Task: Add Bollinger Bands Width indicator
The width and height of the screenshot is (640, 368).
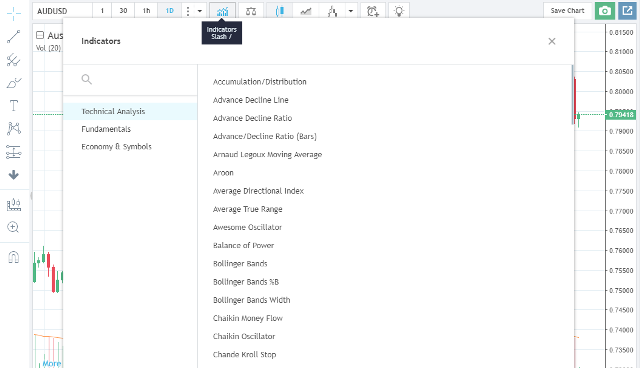Action: [x=251, y=300]
